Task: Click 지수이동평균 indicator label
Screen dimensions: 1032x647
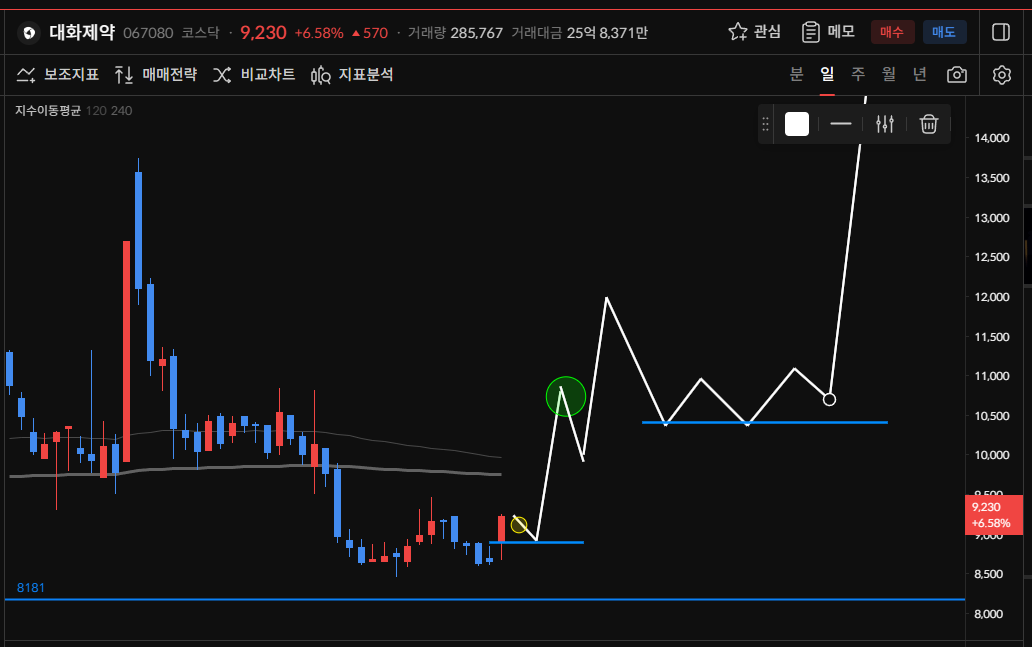Action: (x=47, y=111)
